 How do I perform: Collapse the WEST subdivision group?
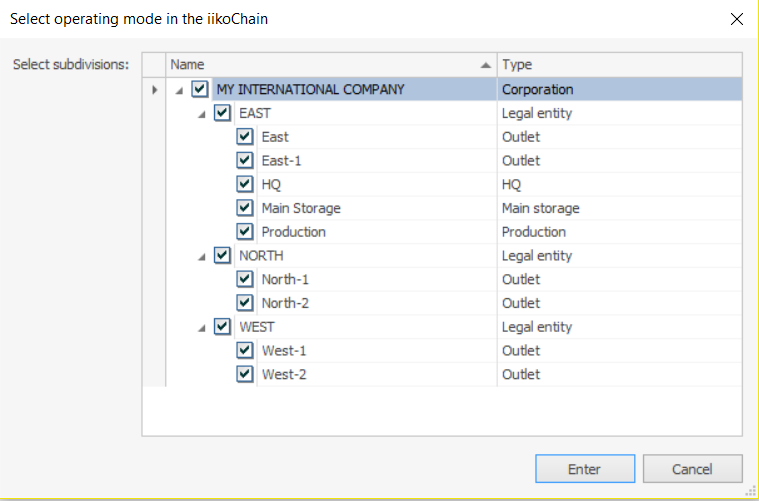[x=202, y=328]
